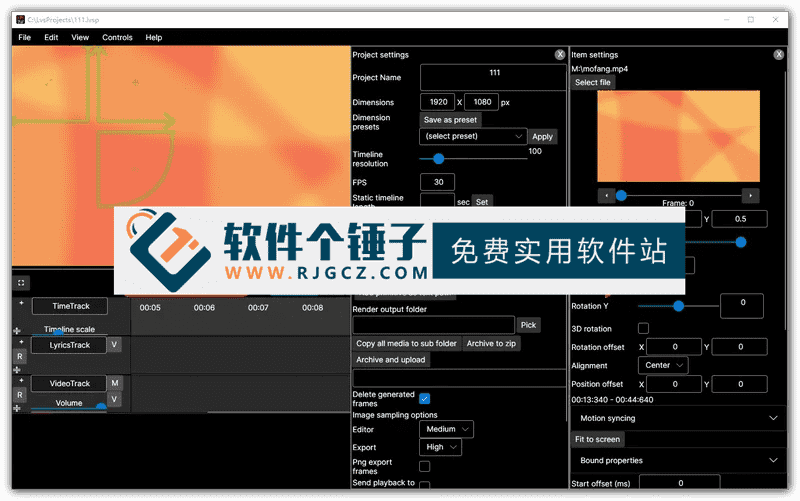Viewport: 800px width, 501px height.
Task: Click Pick render output folder button
Action: pyautogui.click(x=528, y=325)
